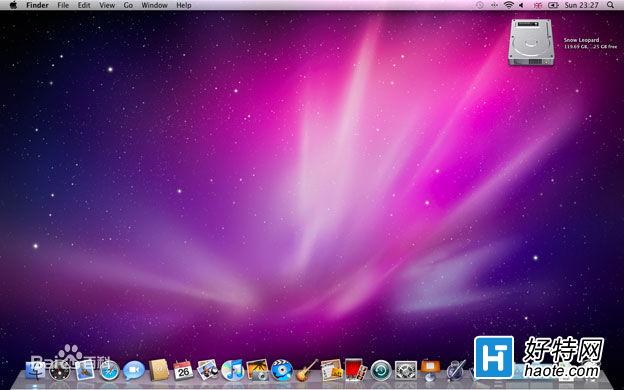The width and height of the screenshot is (624, 390).
Task: Launch Keynote podium icon in Dock
Action: point(430,370)
